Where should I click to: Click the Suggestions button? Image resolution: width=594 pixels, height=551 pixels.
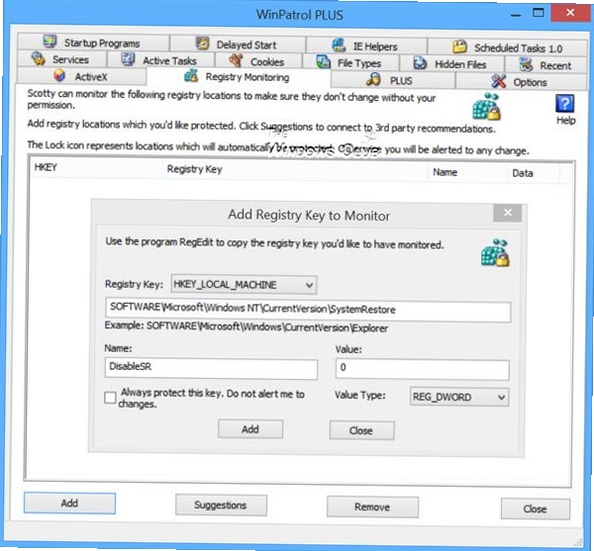(x=221, y=505)
